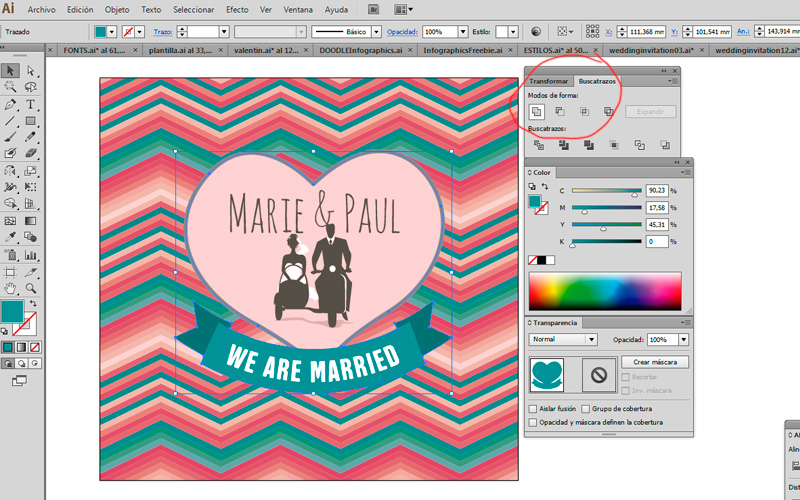Screen dimensions: 800x500
Task: Open the stroke color dropdown in control bar
Action: pyautogui.click(x=139, y=32)
